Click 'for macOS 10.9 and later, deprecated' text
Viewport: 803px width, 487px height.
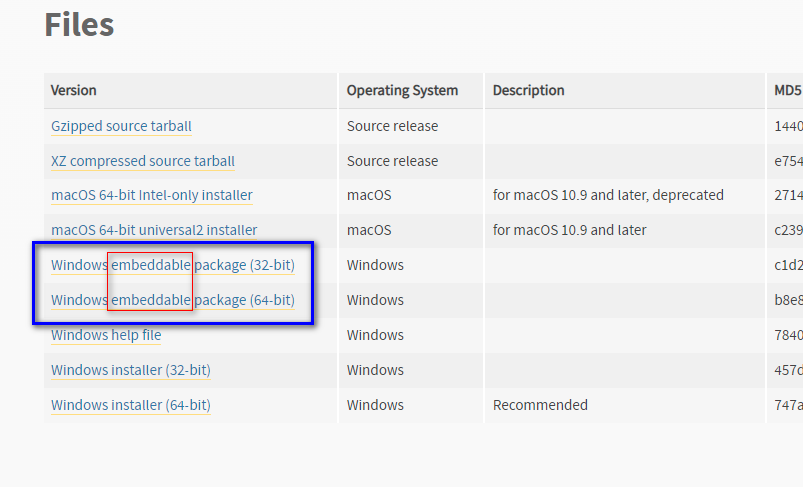pyautogui.click(x=608, y=195)
